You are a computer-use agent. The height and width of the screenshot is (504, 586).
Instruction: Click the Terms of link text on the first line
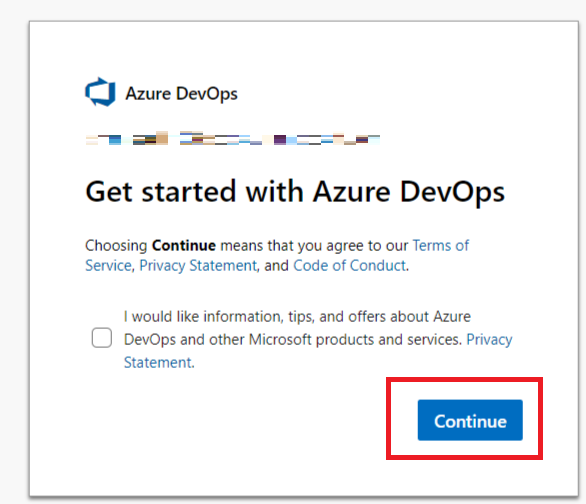(441, 245)
